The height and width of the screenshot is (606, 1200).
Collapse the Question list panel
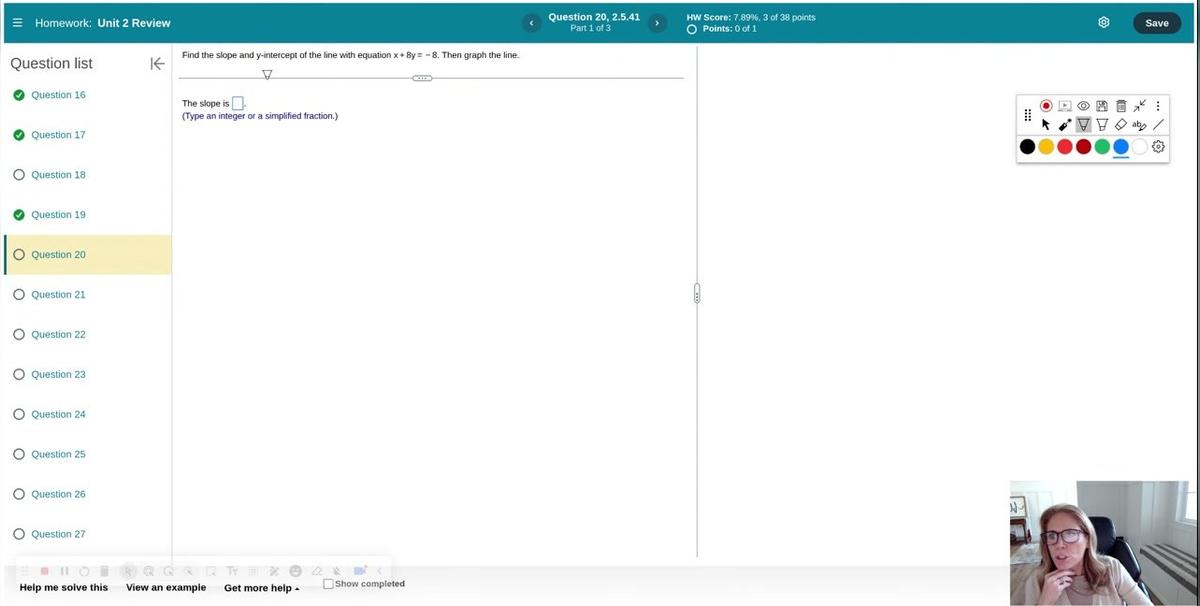coord(157,64)
